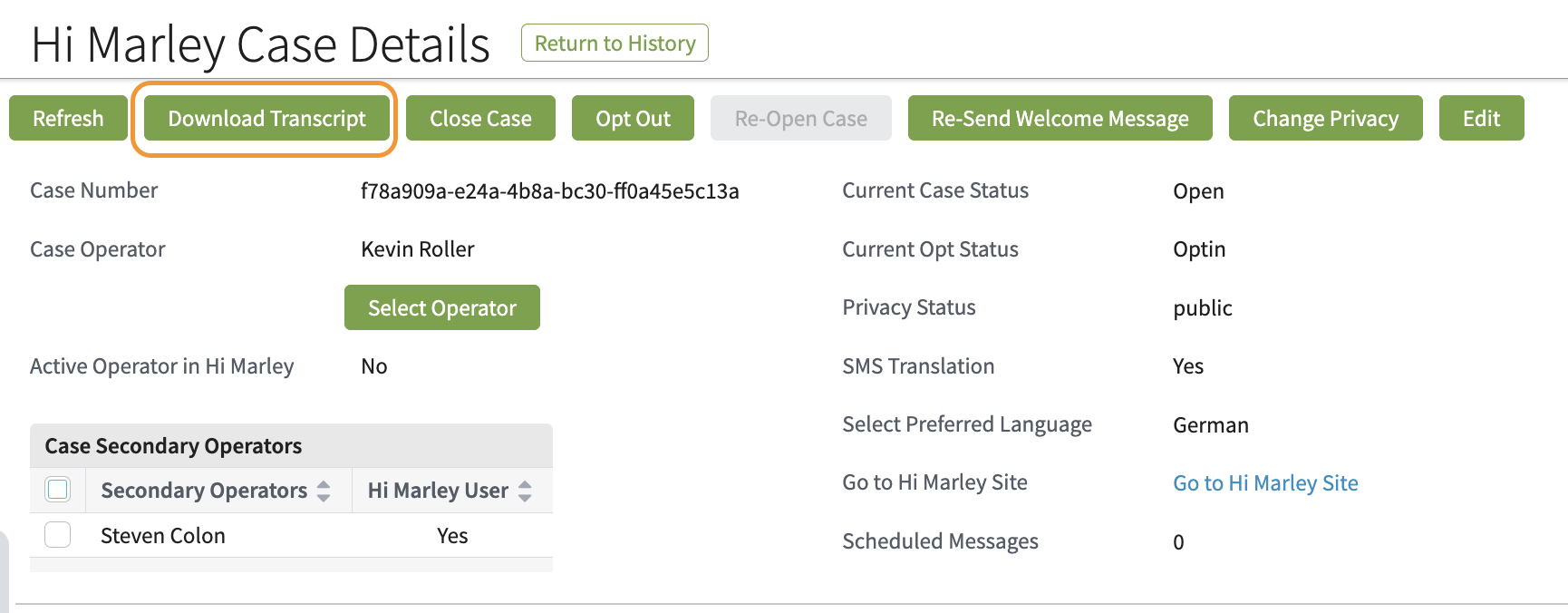The width and height of the screenshot is (1568, 613).
Task: Click the Hi Marley Case Details heading
Action: coord(259,43)
